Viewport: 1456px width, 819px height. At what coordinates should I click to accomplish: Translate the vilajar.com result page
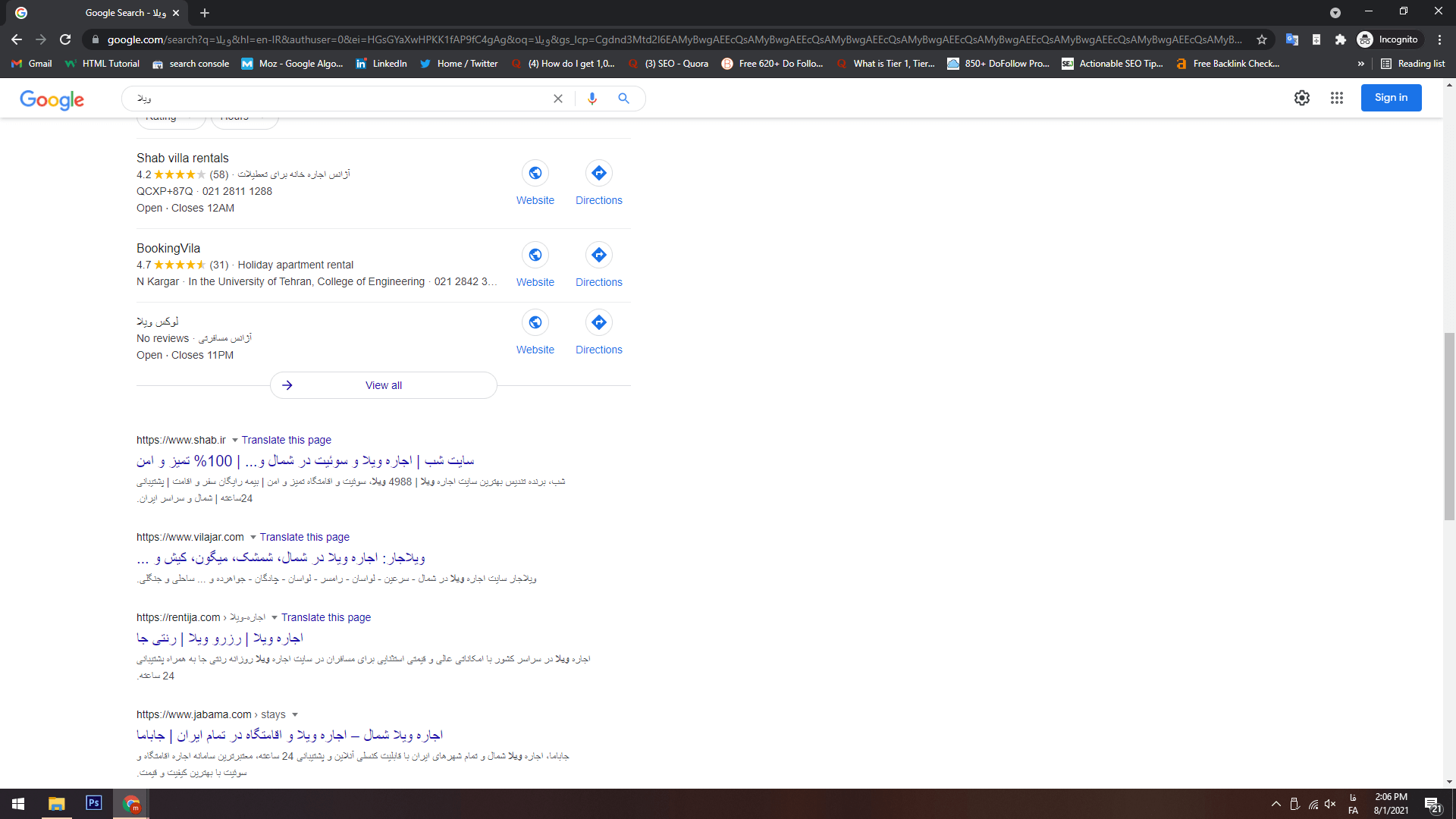[304, 538]
